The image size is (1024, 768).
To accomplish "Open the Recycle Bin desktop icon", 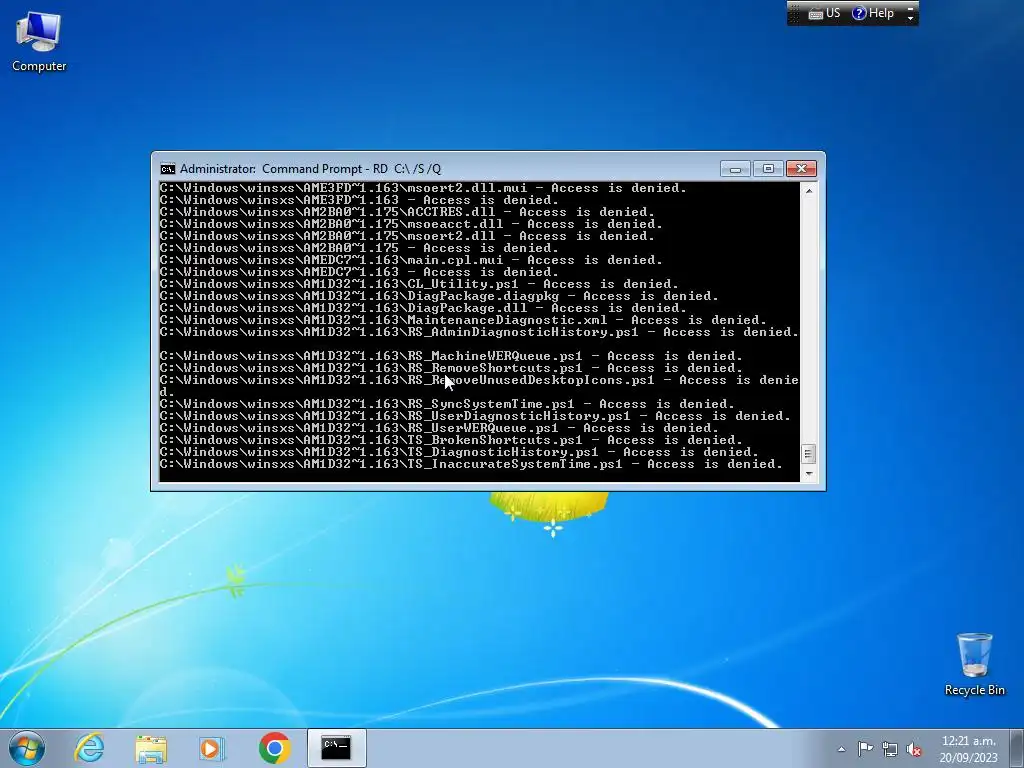I will click(974, 664).
